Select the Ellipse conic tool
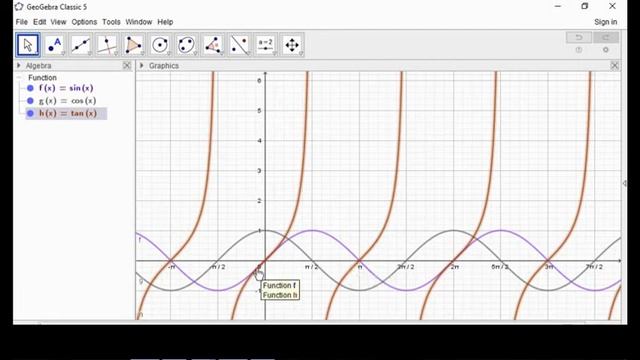Screen dimensions: 640x360 pyautogui.click(x=187, y=45)
